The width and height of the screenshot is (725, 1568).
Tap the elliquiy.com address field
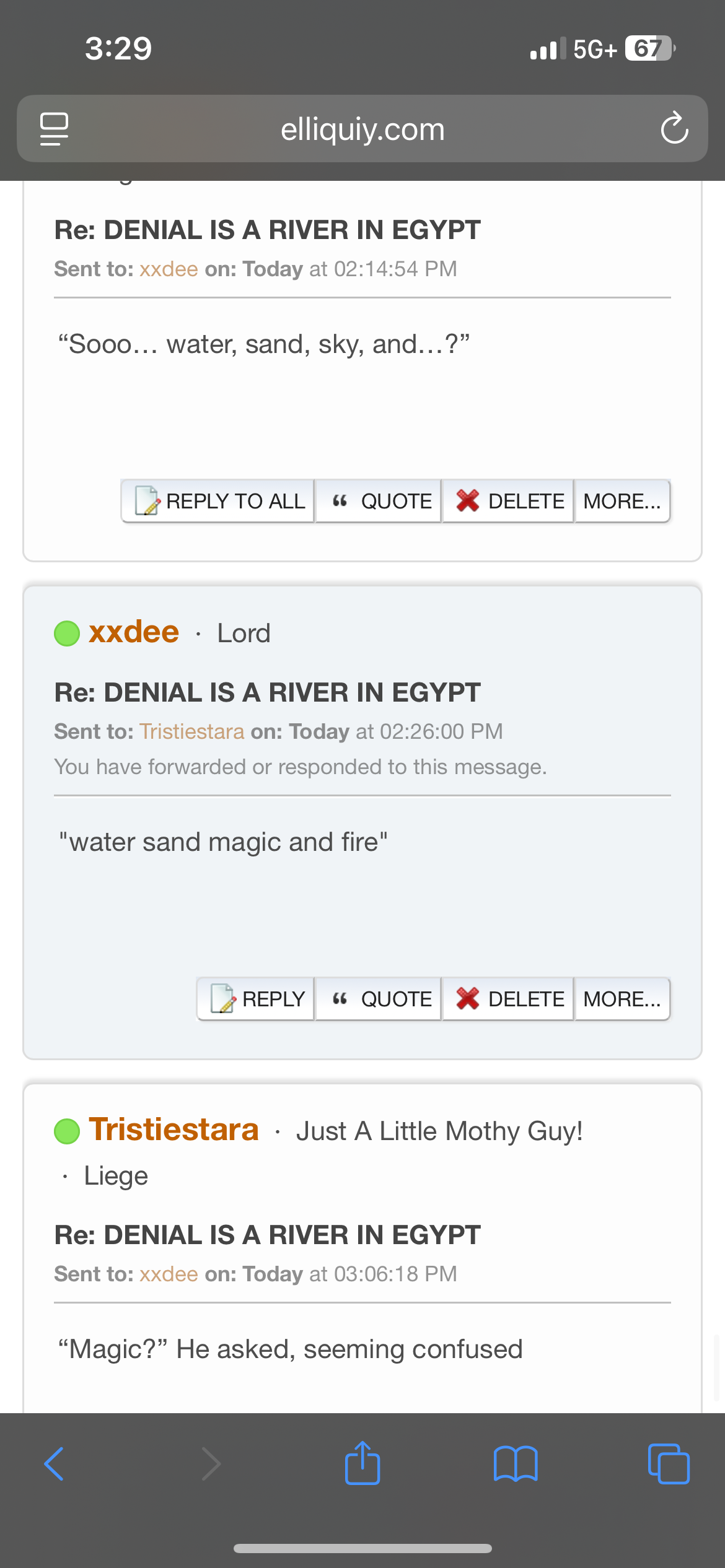[x=362, y=129]
